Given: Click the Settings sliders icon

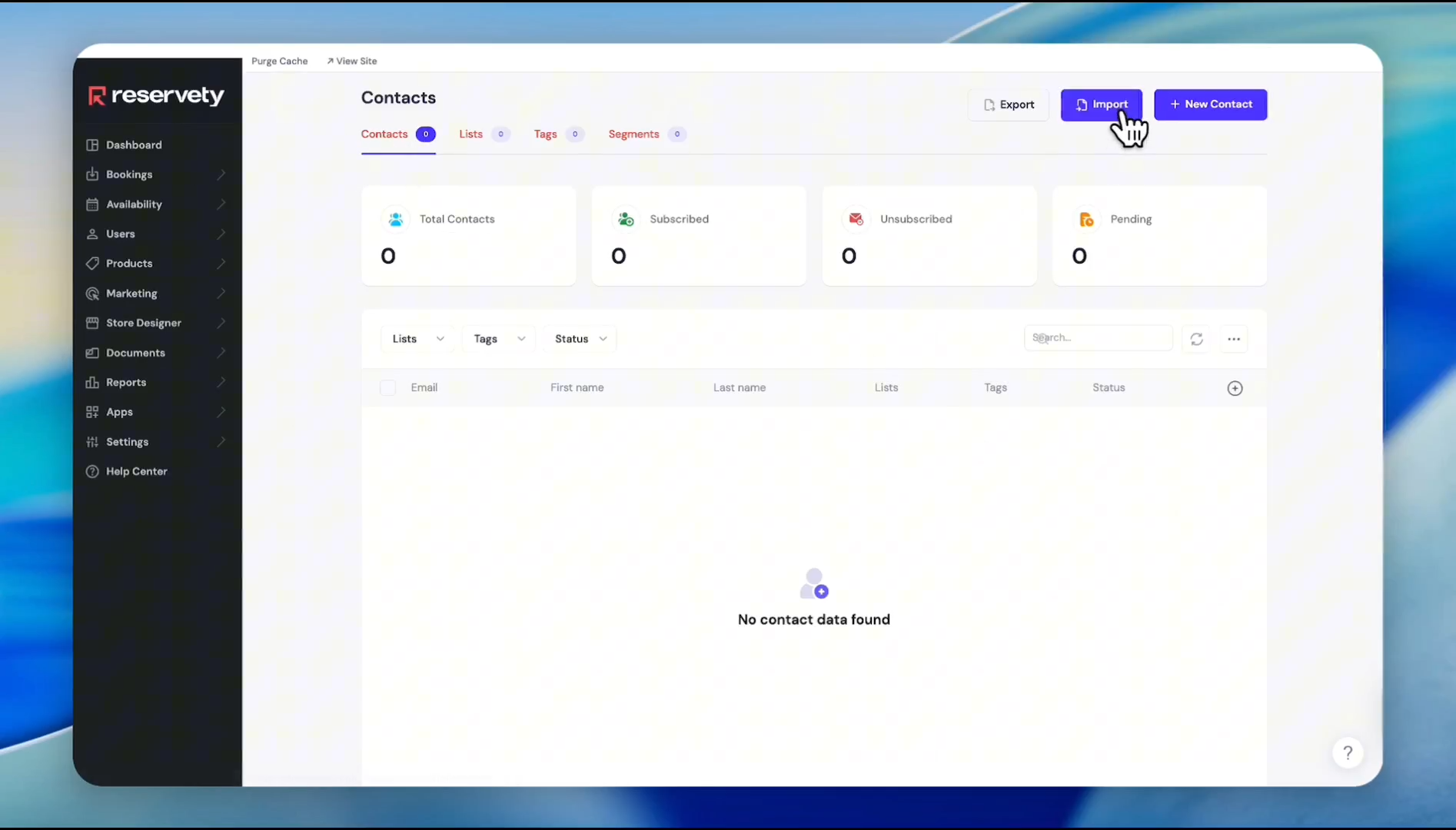Looking at the screenshot, I should pos(92,442).
